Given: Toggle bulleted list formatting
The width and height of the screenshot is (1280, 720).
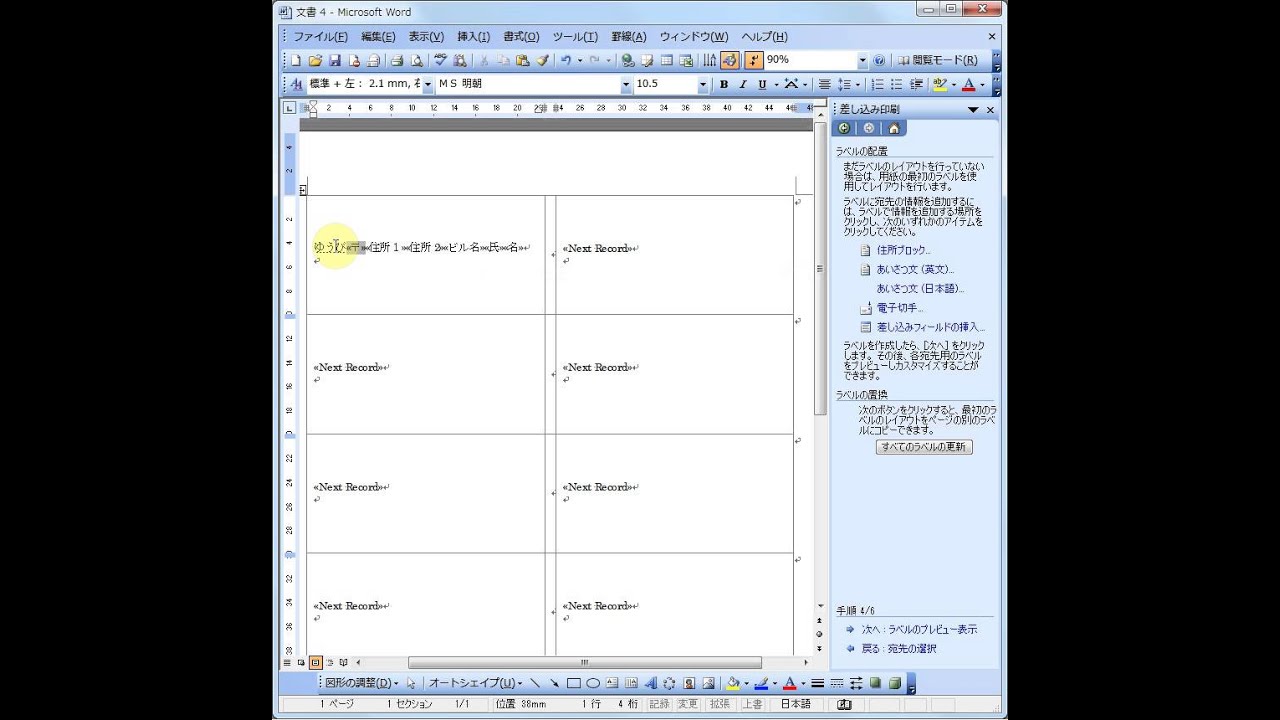Looking at the screenshot, I should coord(896,85).
